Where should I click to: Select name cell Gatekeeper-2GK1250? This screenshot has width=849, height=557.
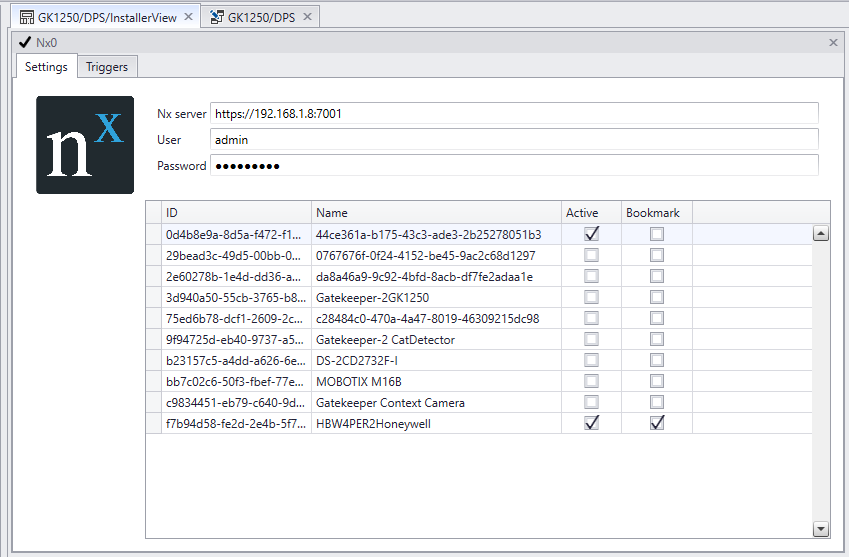(x=436, y=298)
